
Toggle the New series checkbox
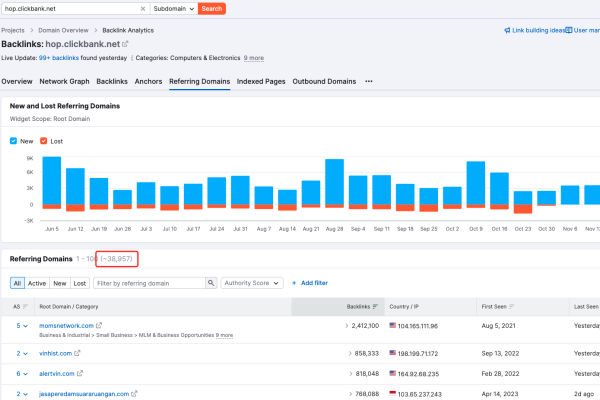(x=13, y=141)
